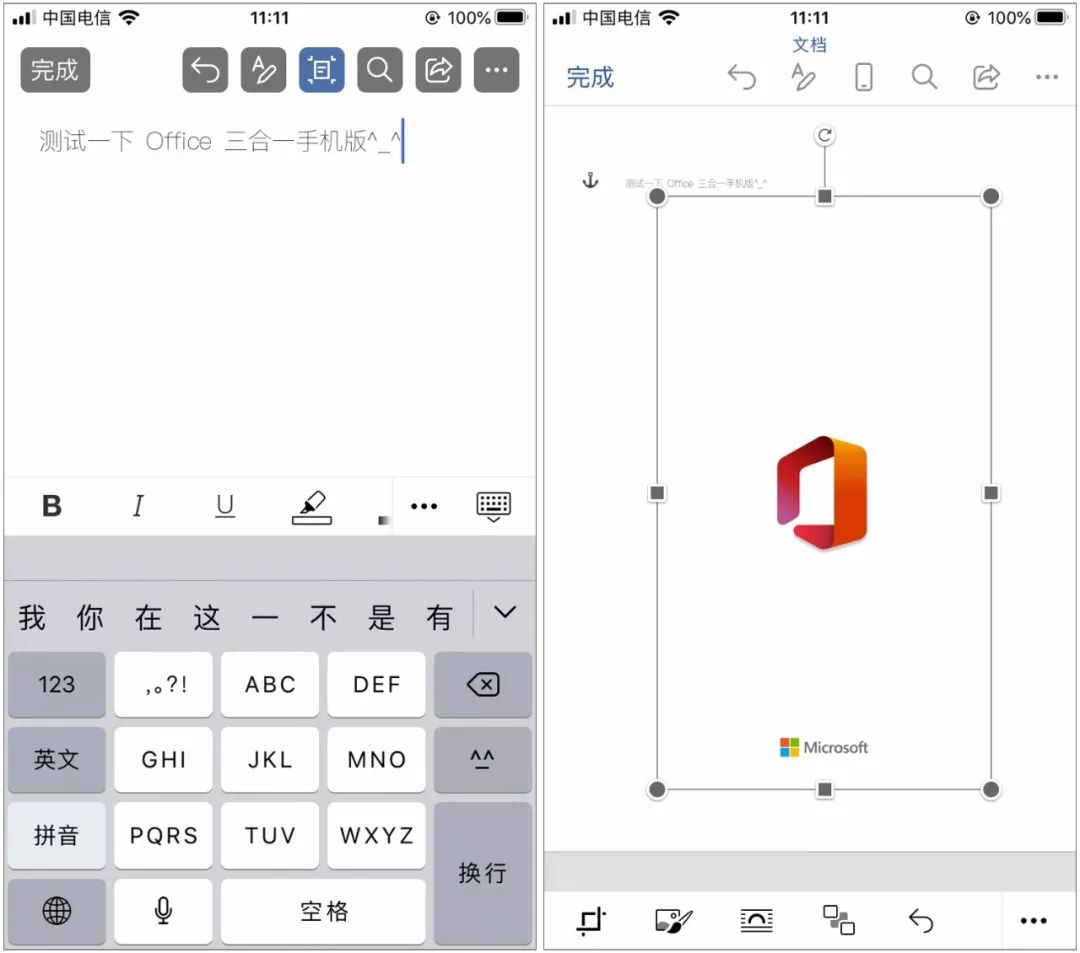Tap the 文档 document title
The width and height of the screenshot is (1080, 953).
[809, 45]
